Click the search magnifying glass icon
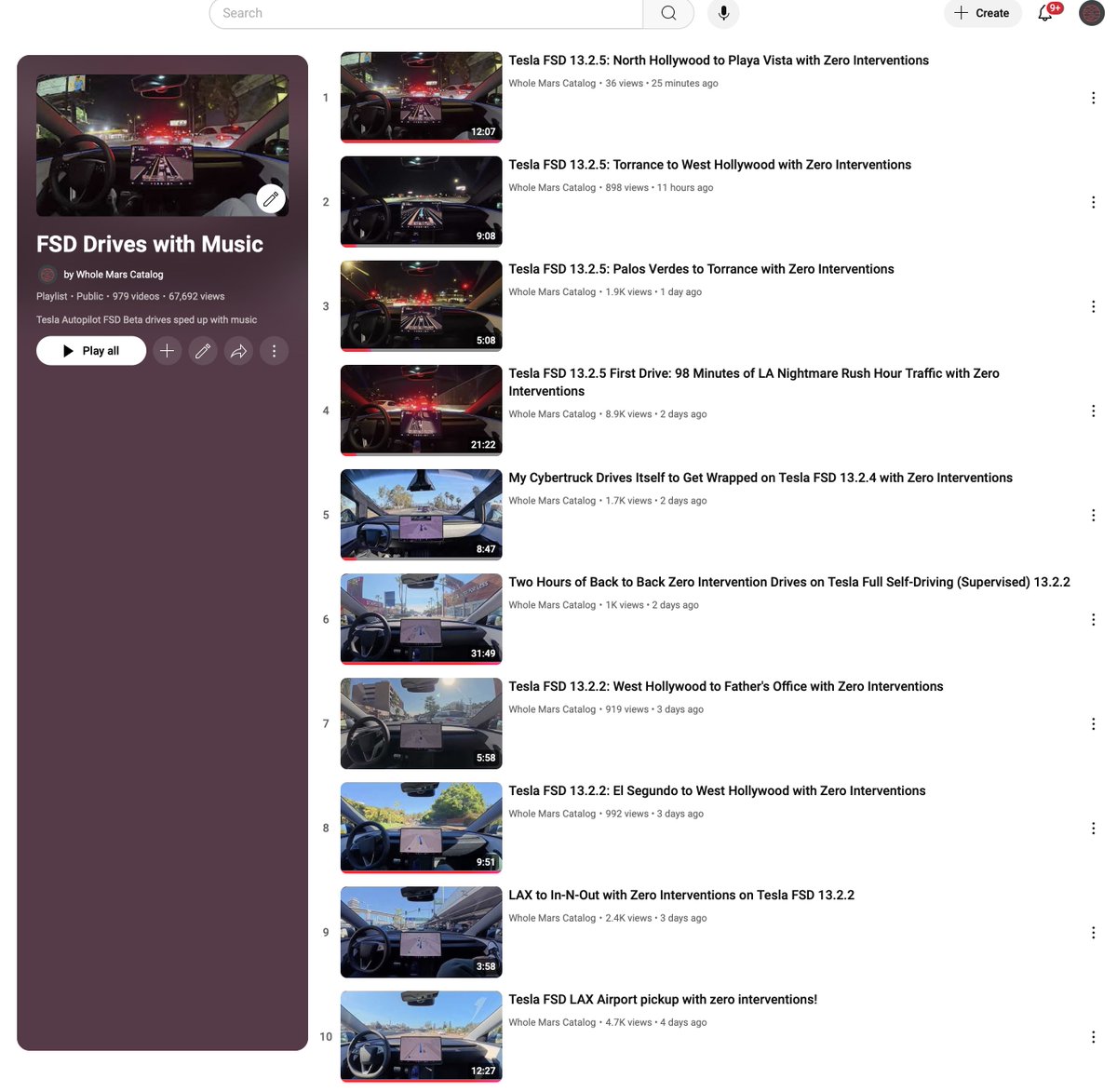The width and height of the screenshot is (1117, 1092). (666, 13)
